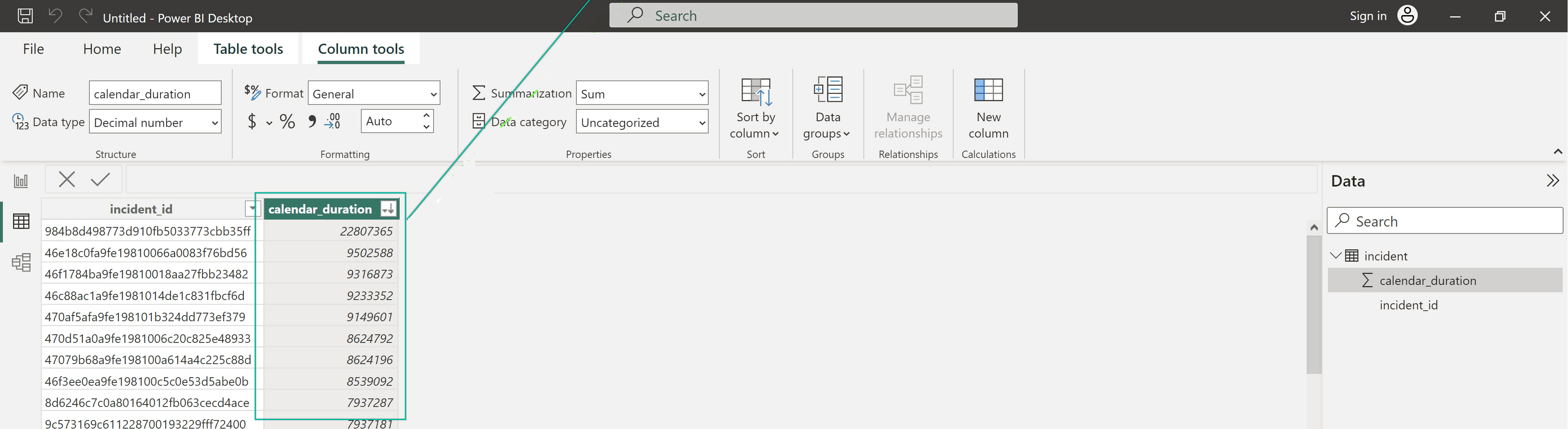The image size is (1568, 429).
Task: Open the Help tab
Action: (167, 49)
